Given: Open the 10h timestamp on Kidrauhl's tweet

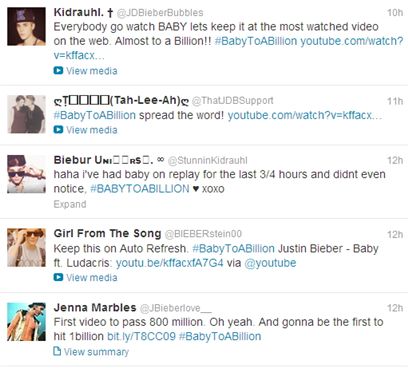Looking at the screenshot, I should 395,13.
